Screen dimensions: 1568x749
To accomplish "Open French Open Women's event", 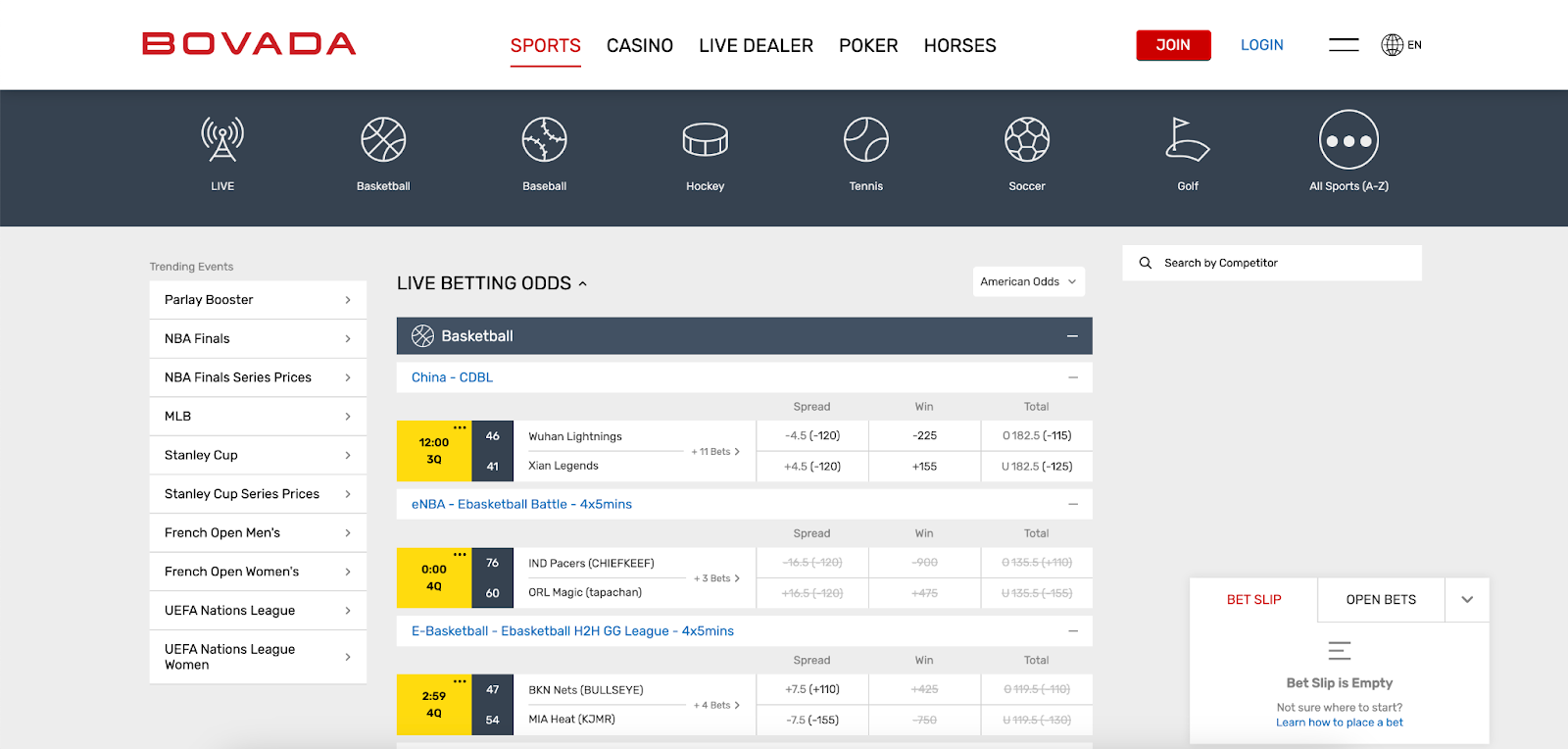I will click(258, 572).
